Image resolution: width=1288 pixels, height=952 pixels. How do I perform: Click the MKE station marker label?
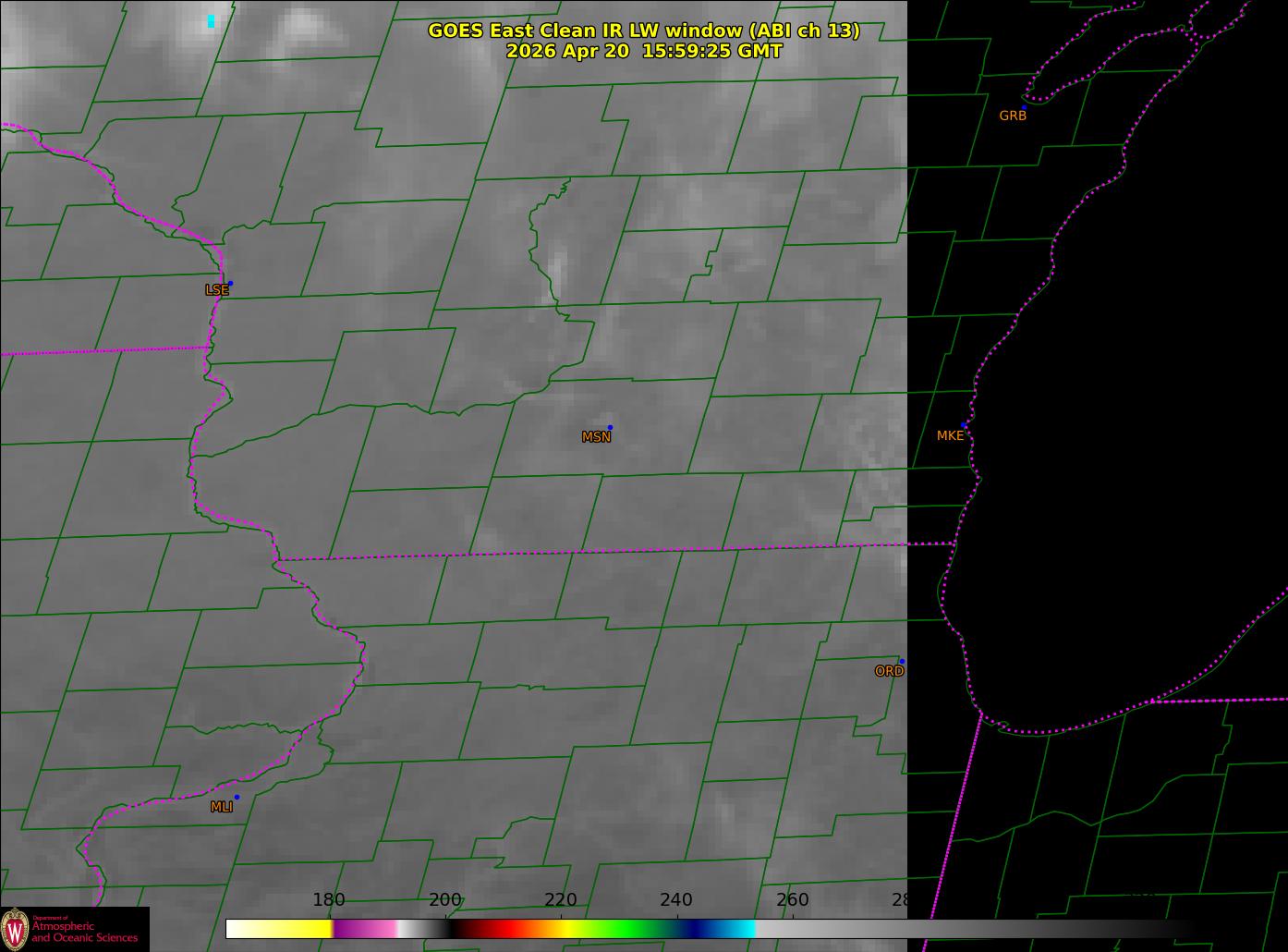pyautogui.click(x=950, y=435)
